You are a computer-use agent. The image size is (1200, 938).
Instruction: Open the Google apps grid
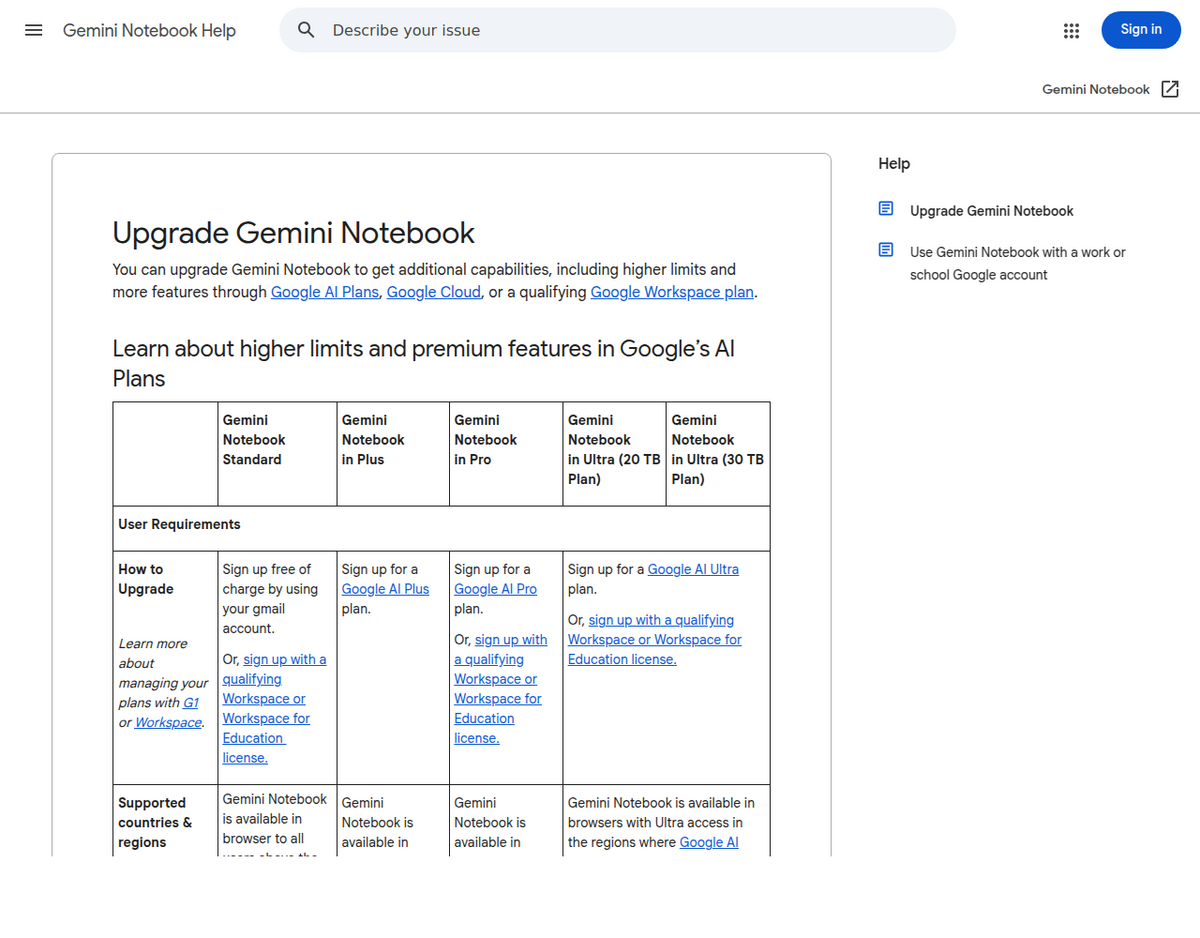[1072, 30]
